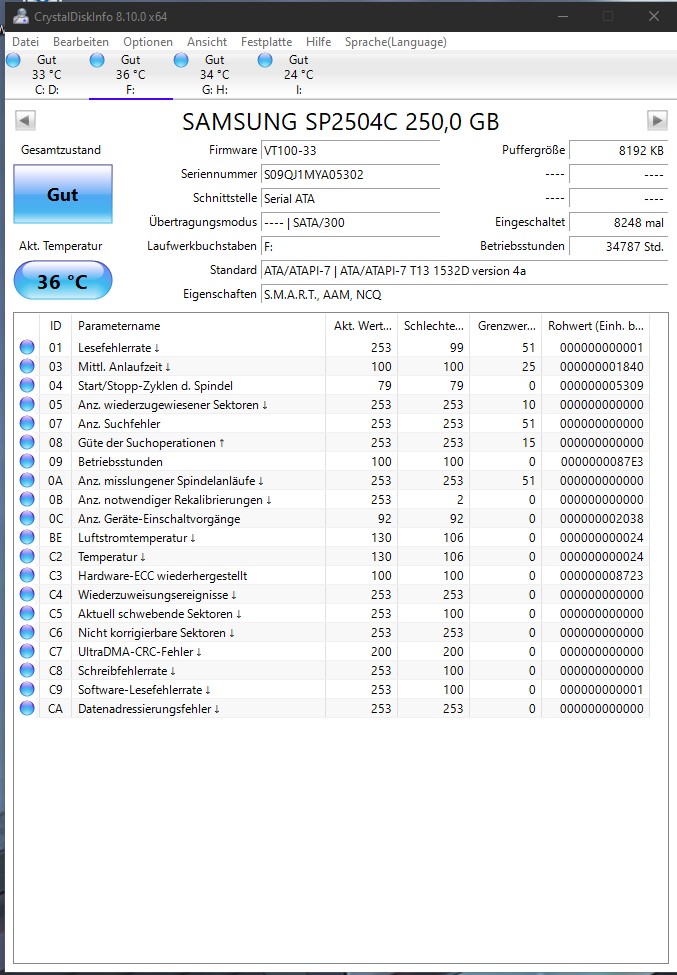
Task: Click the CrystalDiskInfo title bar app icon
Action: pos(21,16)
